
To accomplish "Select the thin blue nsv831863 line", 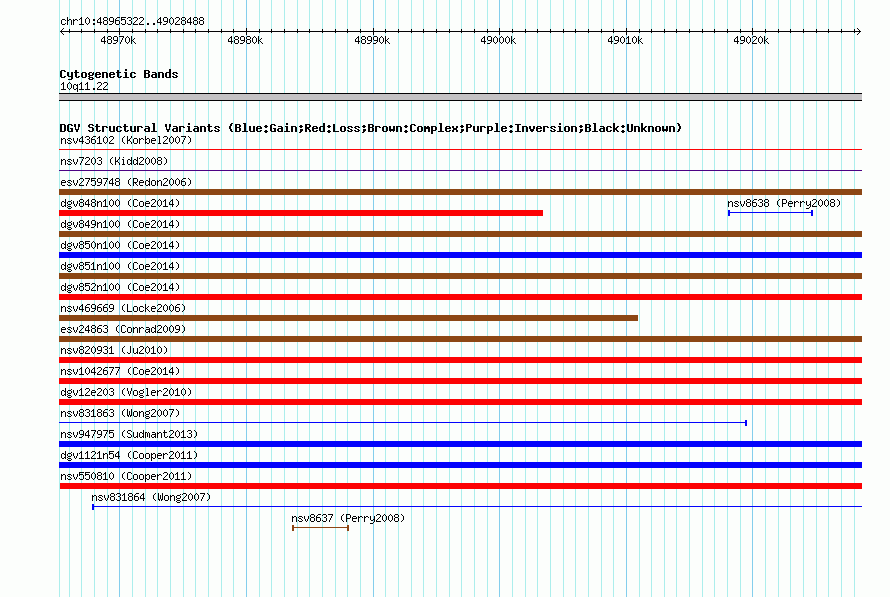I will [403, 423].
